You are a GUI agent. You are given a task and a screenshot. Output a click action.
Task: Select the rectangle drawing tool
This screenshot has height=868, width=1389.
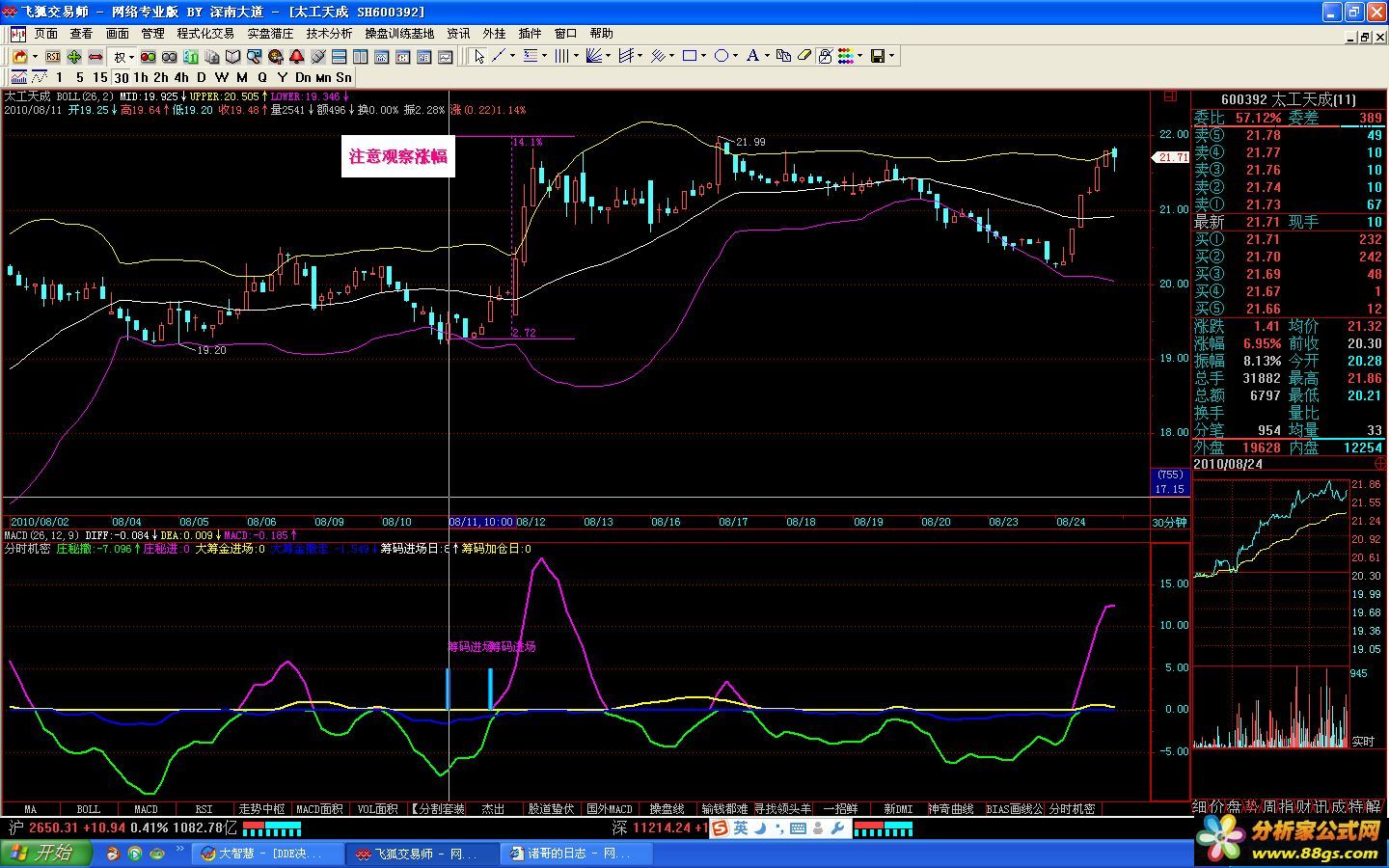click(690, 56)
